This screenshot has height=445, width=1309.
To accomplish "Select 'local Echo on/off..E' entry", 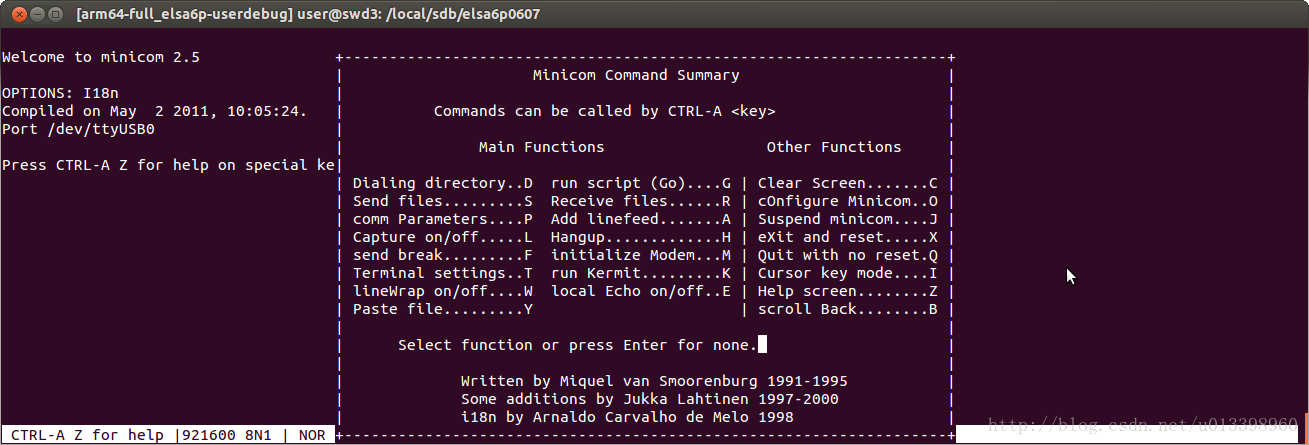I will tap(641, 291).
